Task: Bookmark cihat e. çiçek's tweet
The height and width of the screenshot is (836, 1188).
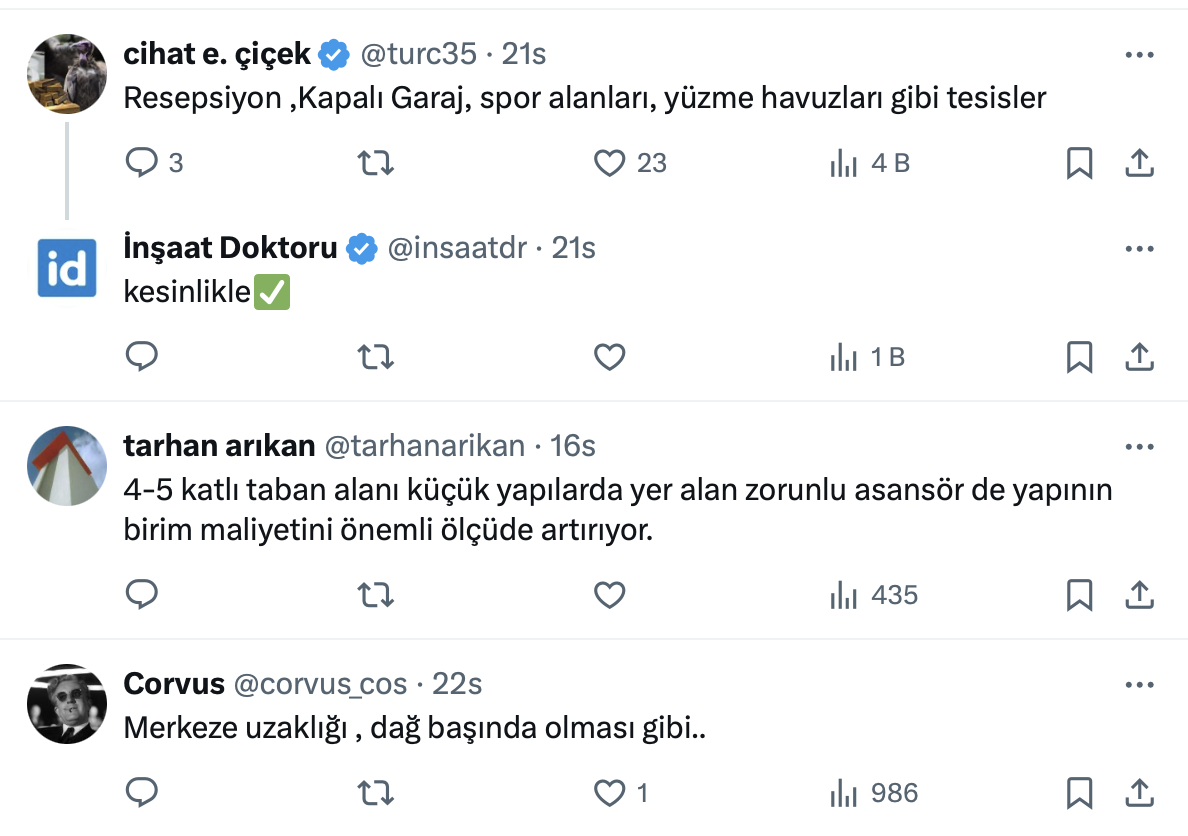Action: point(1079,163)
